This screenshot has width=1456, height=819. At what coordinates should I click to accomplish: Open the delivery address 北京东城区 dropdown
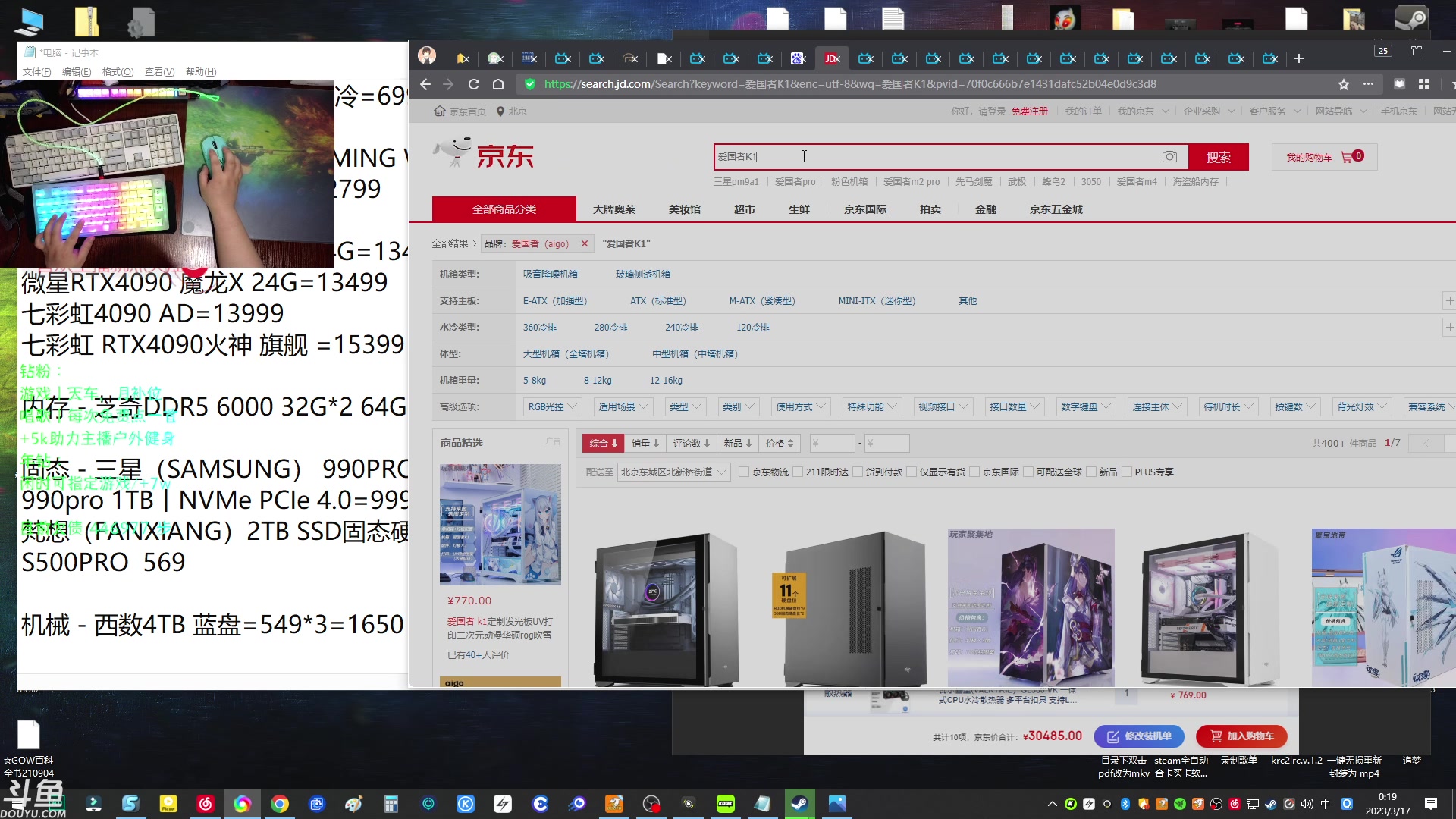point(673,472)
